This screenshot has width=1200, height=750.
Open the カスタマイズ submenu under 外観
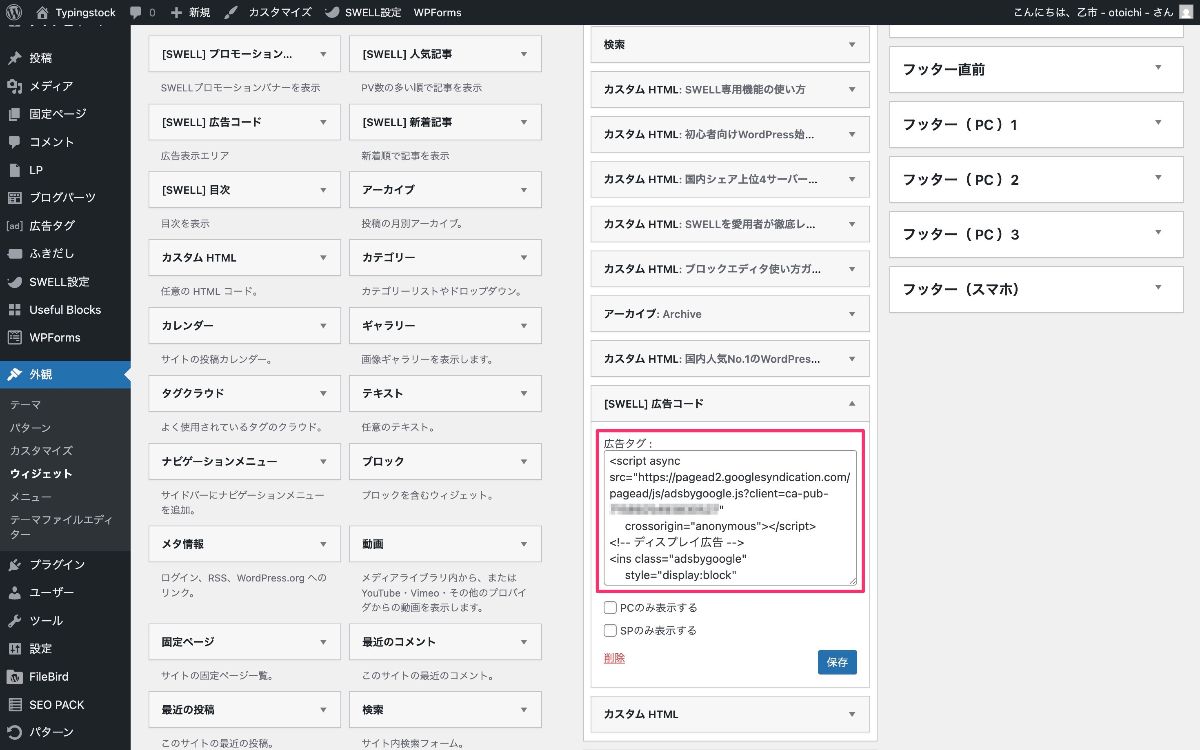click(x=41, y=451)
